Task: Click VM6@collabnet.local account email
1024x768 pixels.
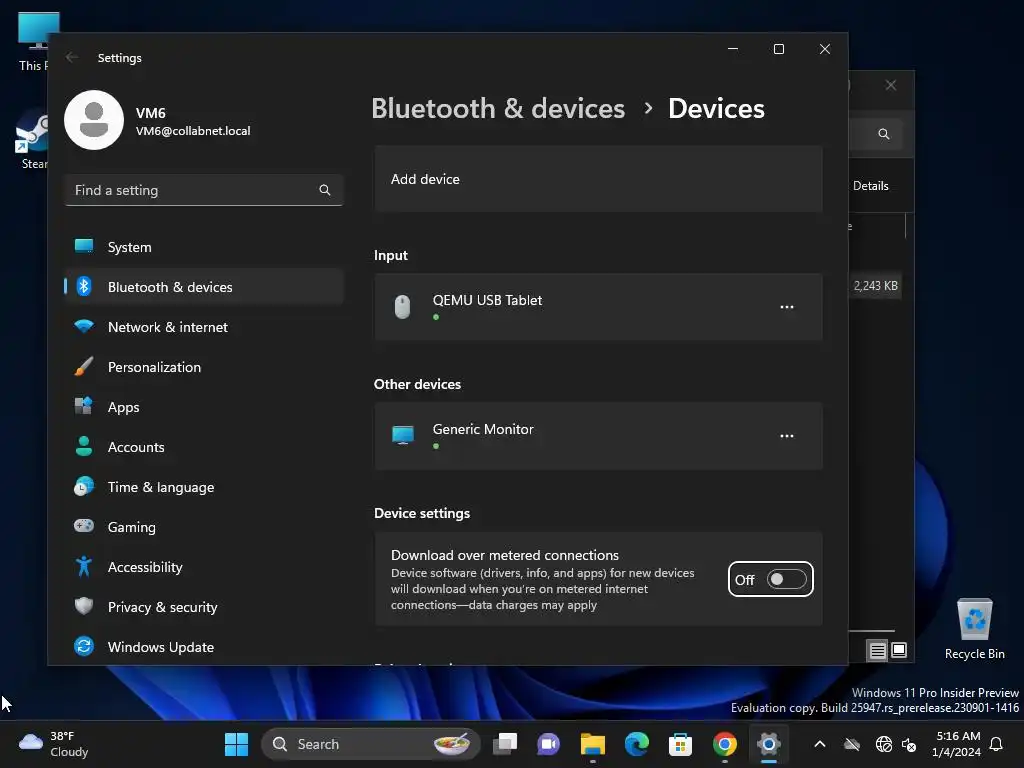Action: click(193, 131)
